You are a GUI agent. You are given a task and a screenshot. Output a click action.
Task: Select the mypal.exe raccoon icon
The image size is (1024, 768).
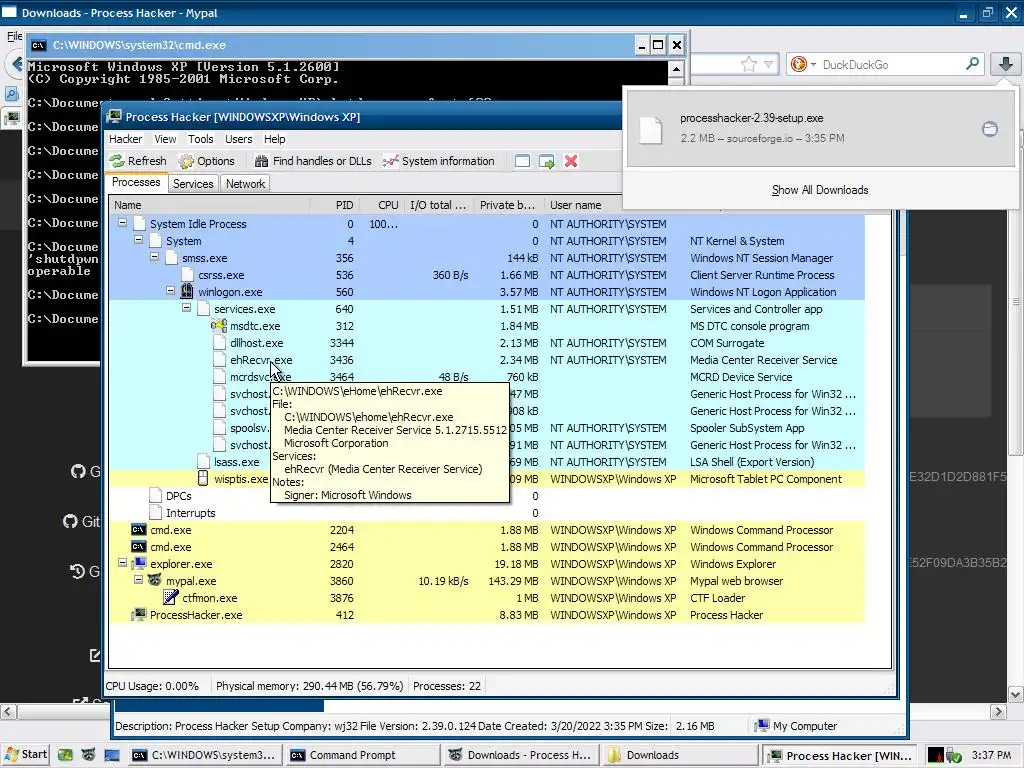click(x=155, y=580)
